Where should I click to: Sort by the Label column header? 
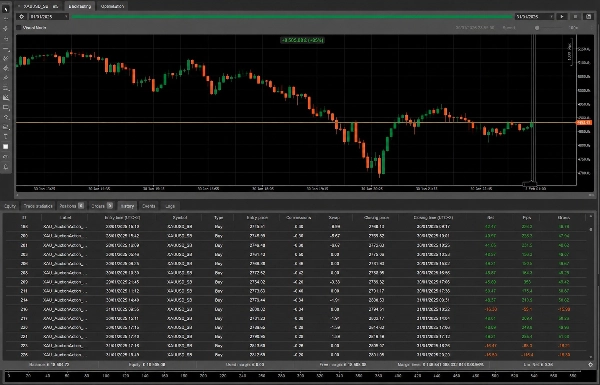[65, 218]
